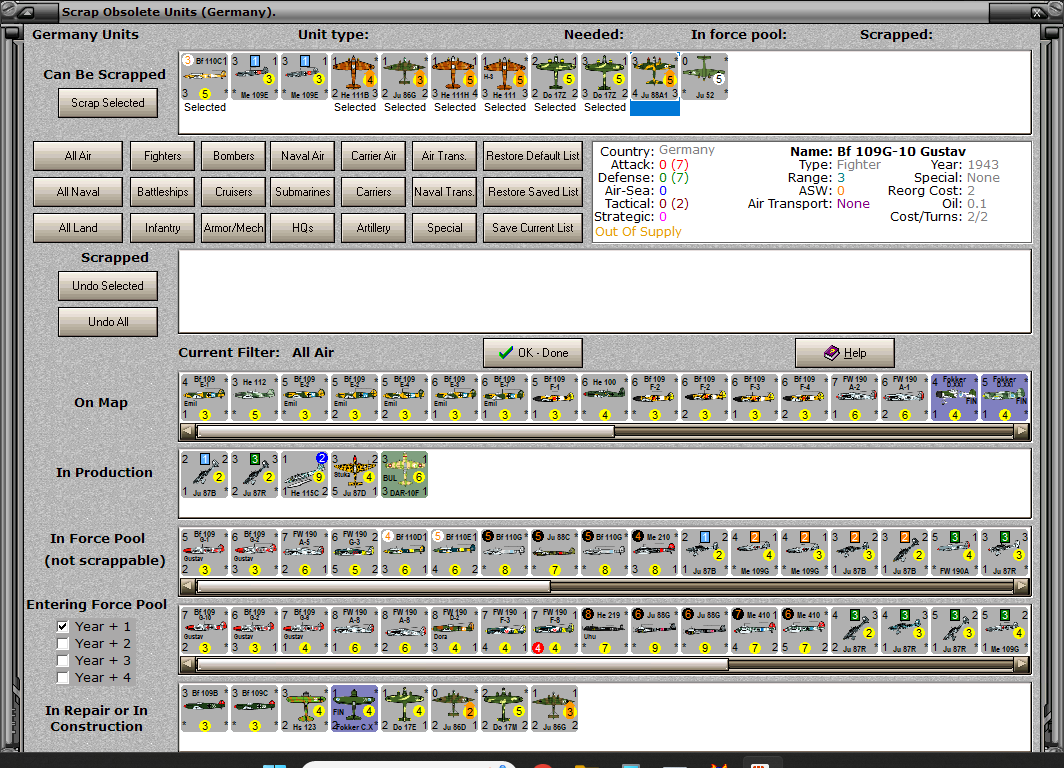Show All Naval units
The width and height of the screenshot is (1064, 768).
pyautogui.click(x=78, y=192)
